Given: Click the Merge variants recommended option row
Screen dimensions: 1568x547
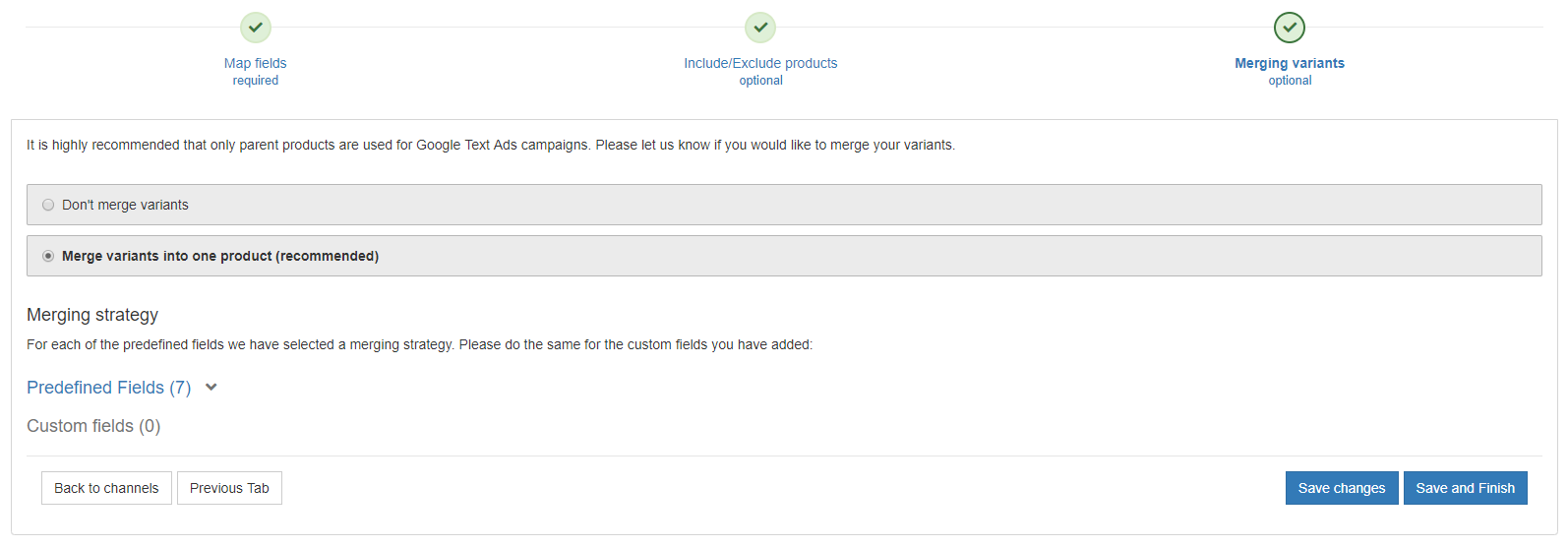Looking at the screenshot, I should 784,256.
